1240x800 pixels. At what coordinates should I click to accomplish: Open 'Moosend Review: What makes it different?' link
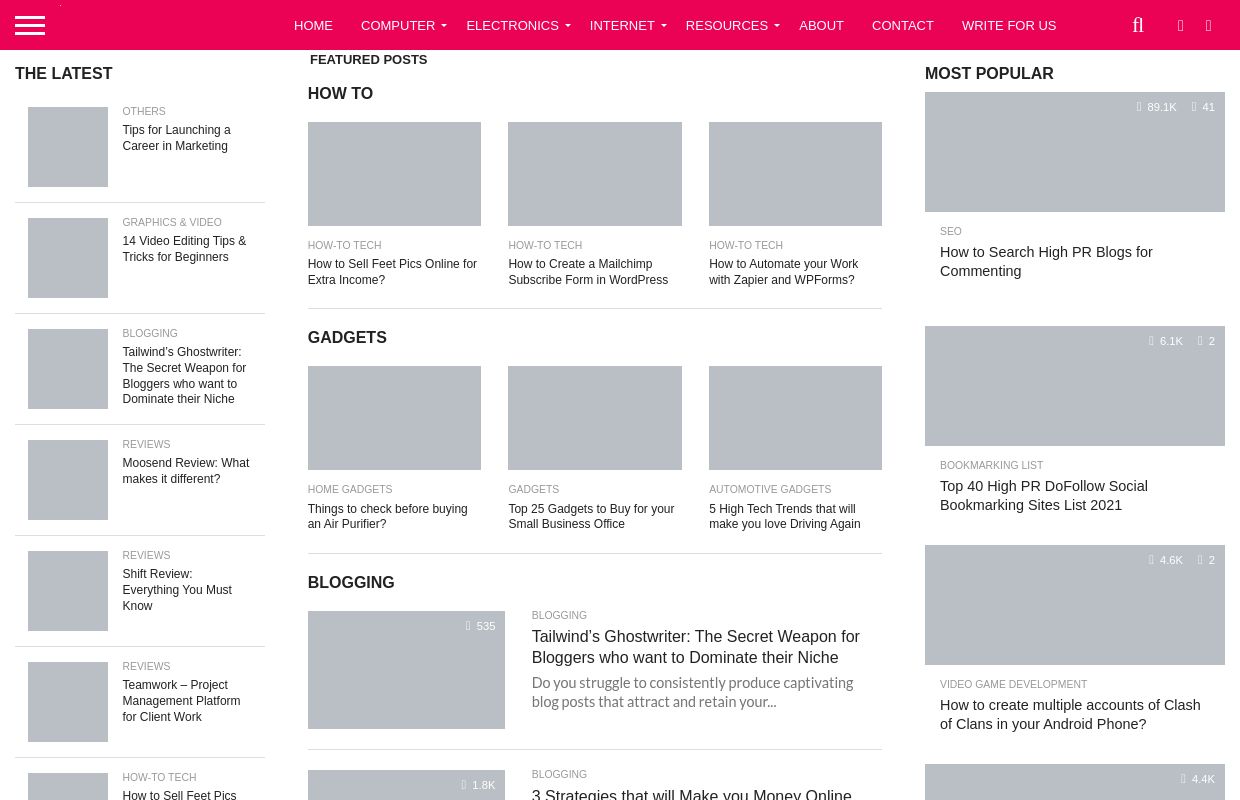click(185, 471)
